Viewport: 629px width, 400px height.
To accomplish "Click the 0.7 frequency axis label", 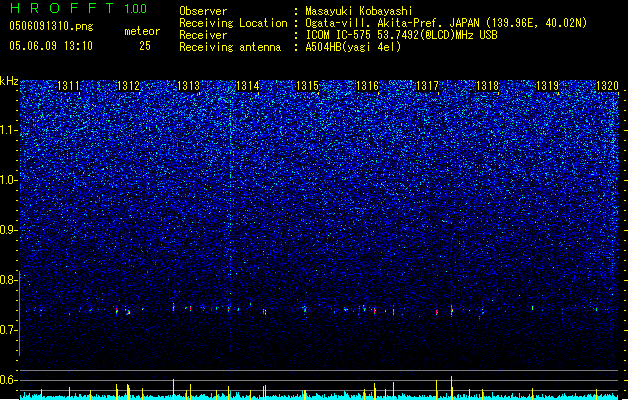I will coord(9,330).
